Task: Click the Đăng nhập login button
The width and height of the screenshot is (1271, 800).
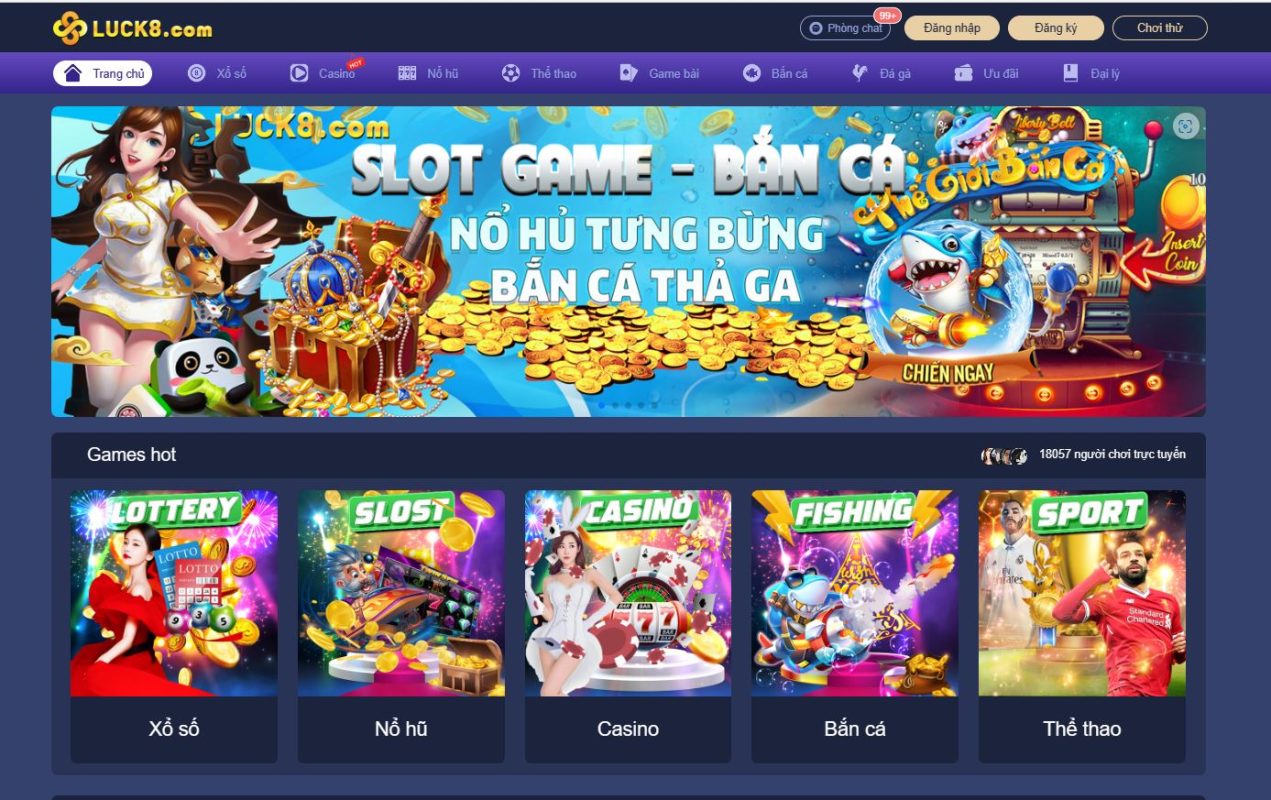Action: coord(952,28)
